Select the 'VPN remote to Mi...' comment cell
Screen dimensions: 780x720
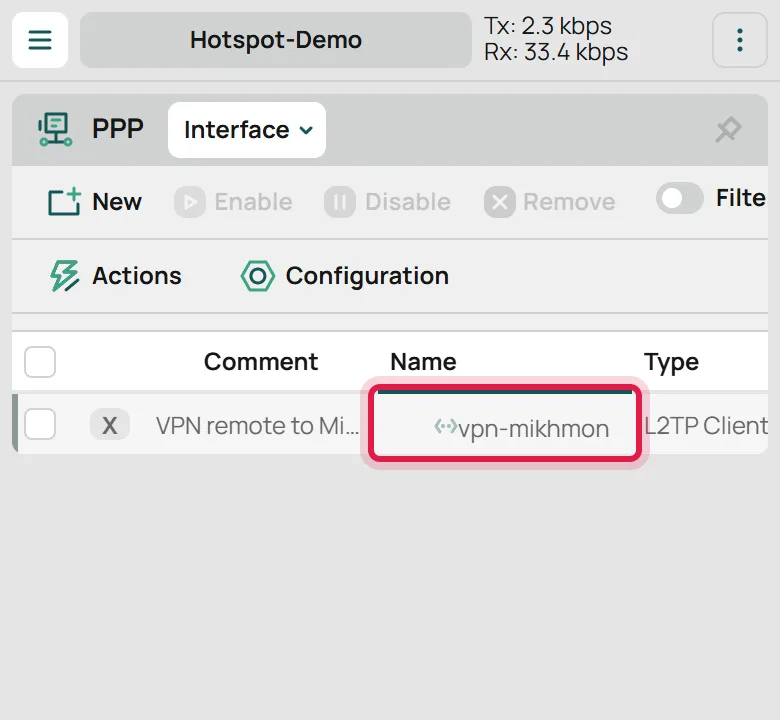(x=258, y=426)
